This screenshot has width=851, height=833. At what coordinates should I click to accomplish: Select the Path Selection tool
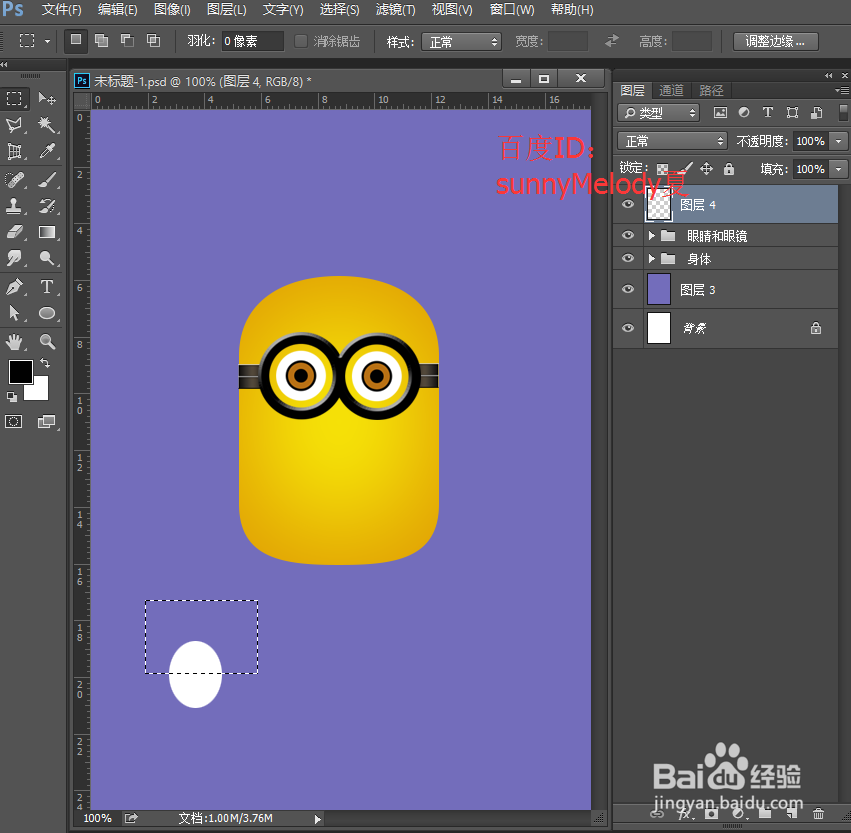15,313
